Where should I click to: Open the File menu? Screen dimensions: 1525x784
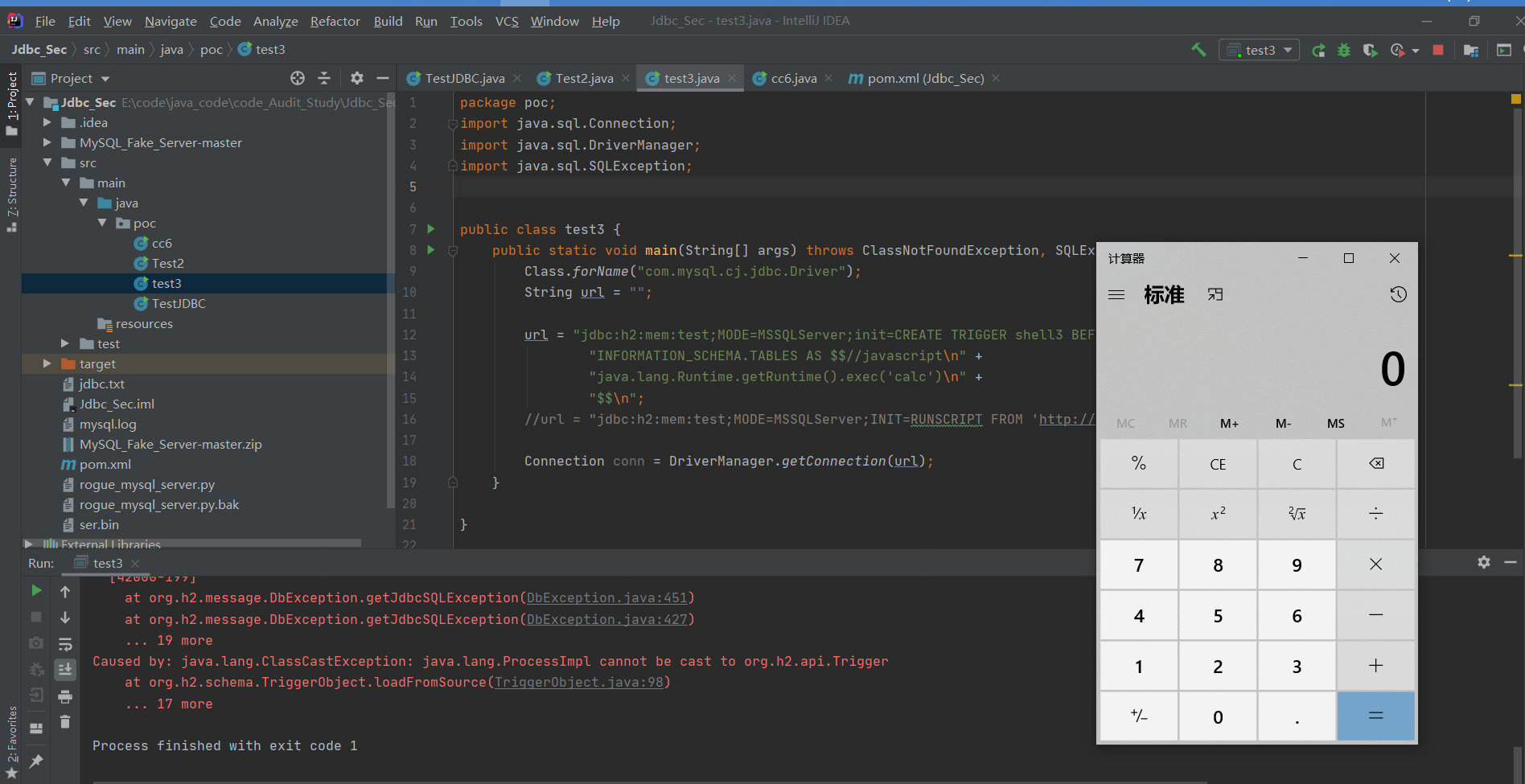tap(45, 21)
